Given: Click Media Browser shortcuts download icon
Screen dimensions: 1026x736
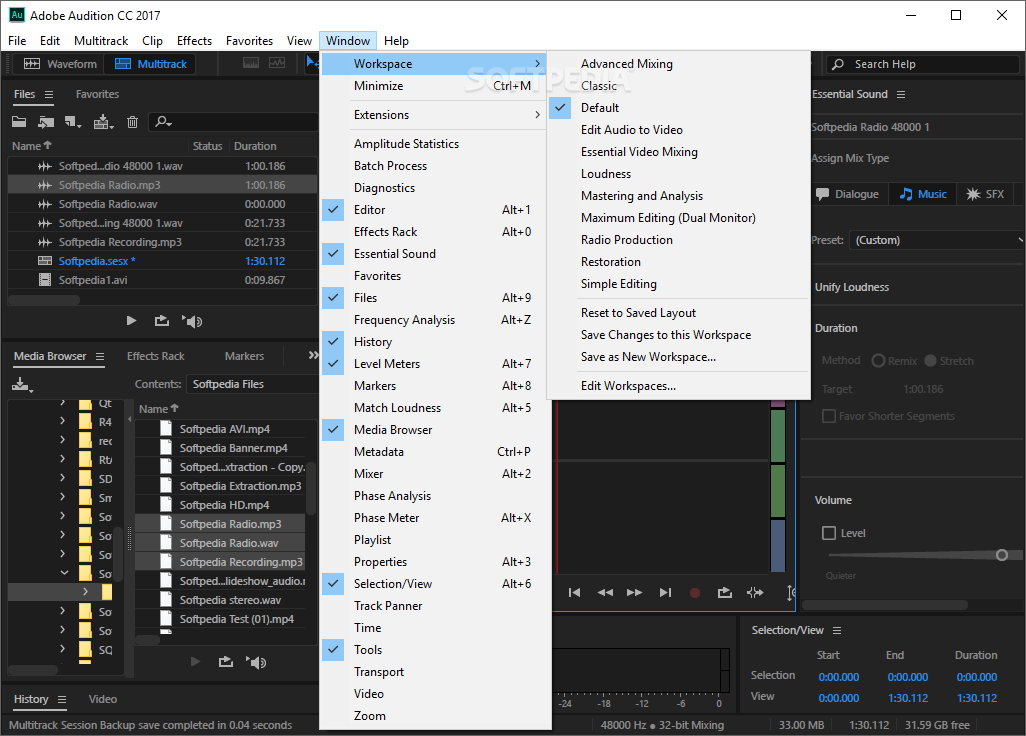Looking at the screenshot, I should click(22, 385).
